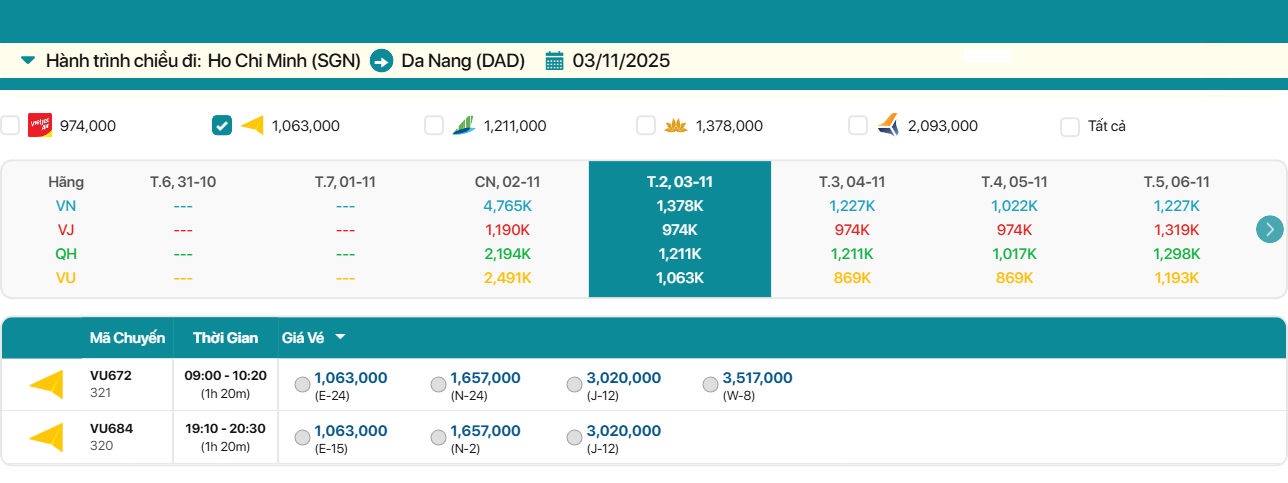This screenshot has width=1288, height=483.
Task: Click the Vietravel logo on flight VU684
Action: 46,437
